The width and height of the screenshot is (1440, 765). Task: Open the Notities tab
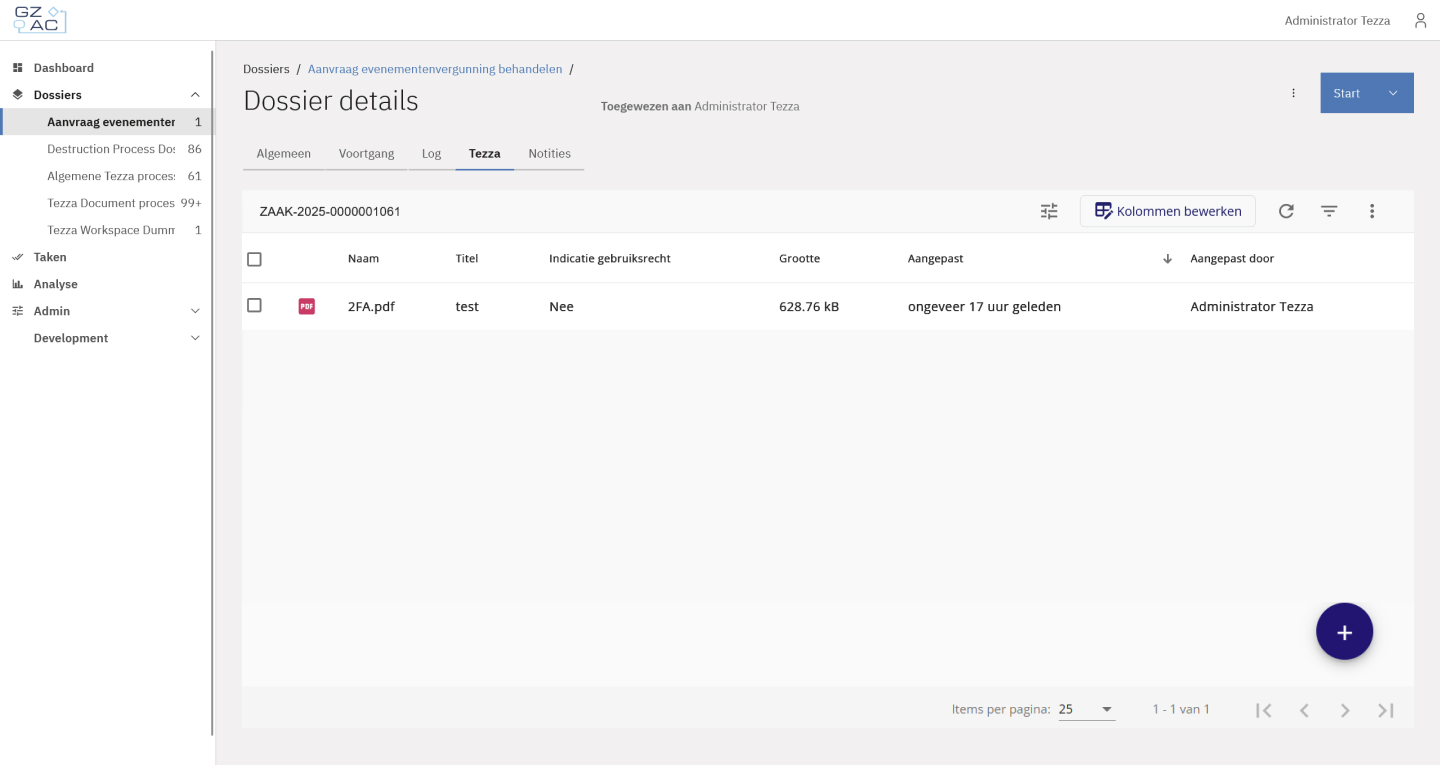coord(549,154)
